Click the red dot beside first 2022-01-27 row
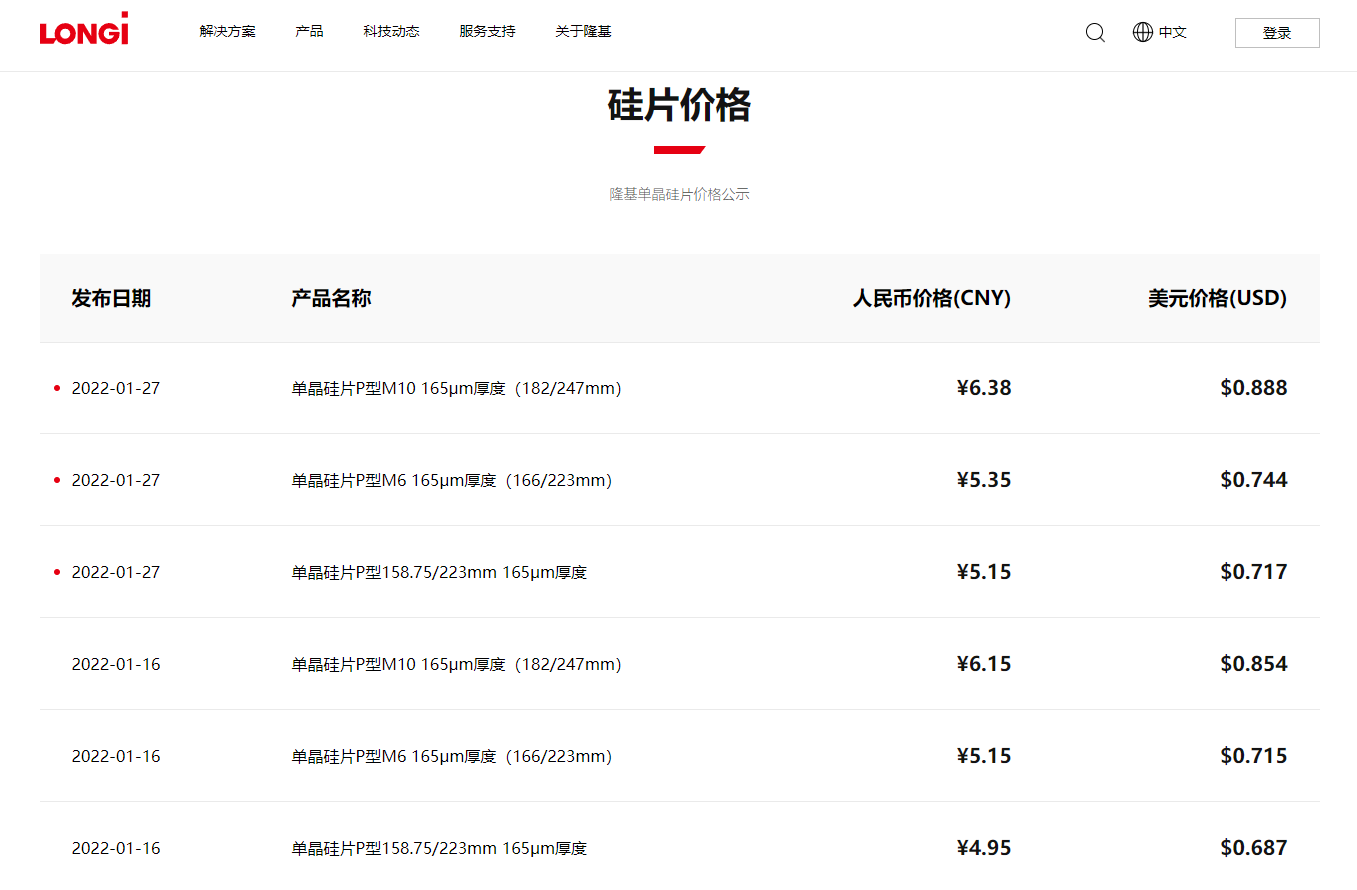 (x=57, y=388)
